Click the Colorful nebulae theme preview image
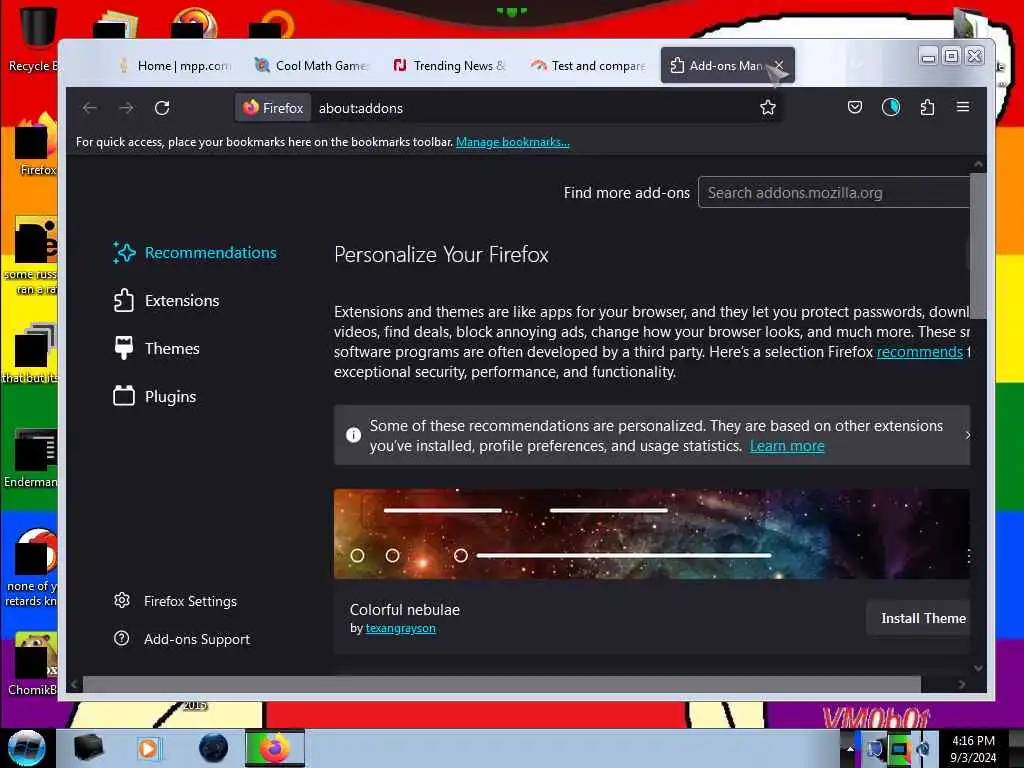The image size is (1024, 768). pos(652,534)
